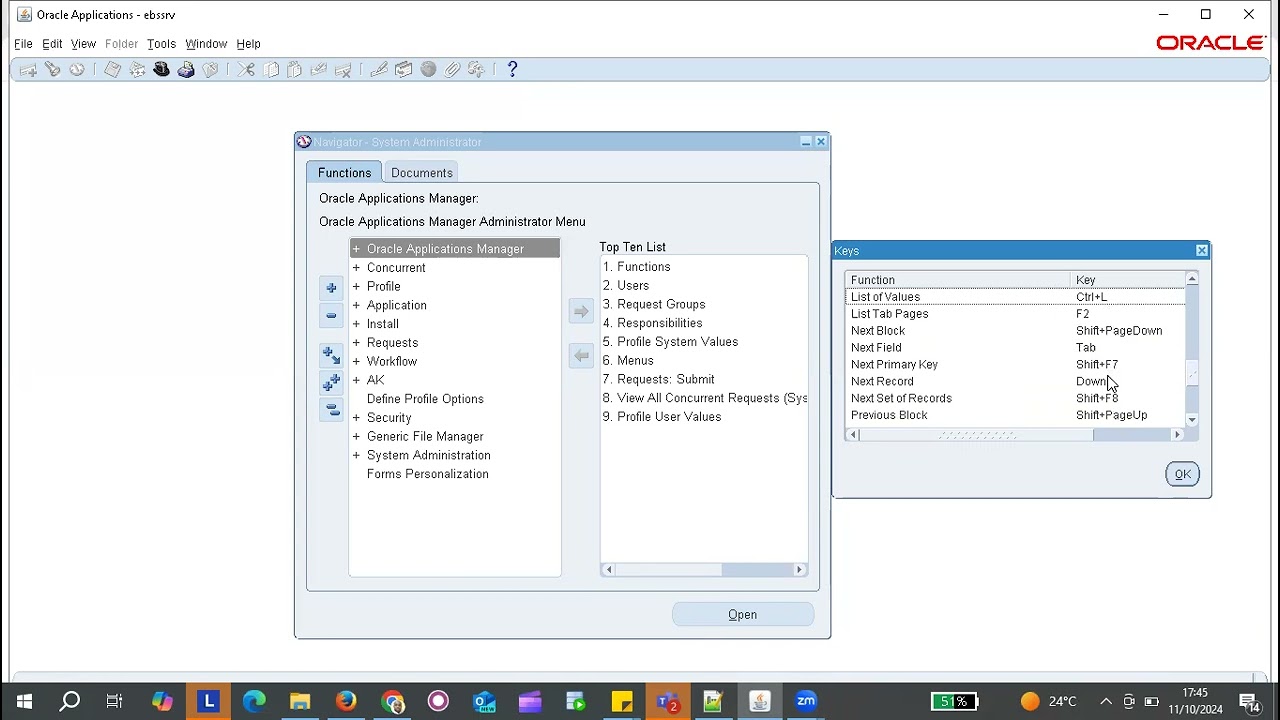Click the Close Form toolbar icon
This screenshot has width=1280, height=720.
tap(210, 70)
